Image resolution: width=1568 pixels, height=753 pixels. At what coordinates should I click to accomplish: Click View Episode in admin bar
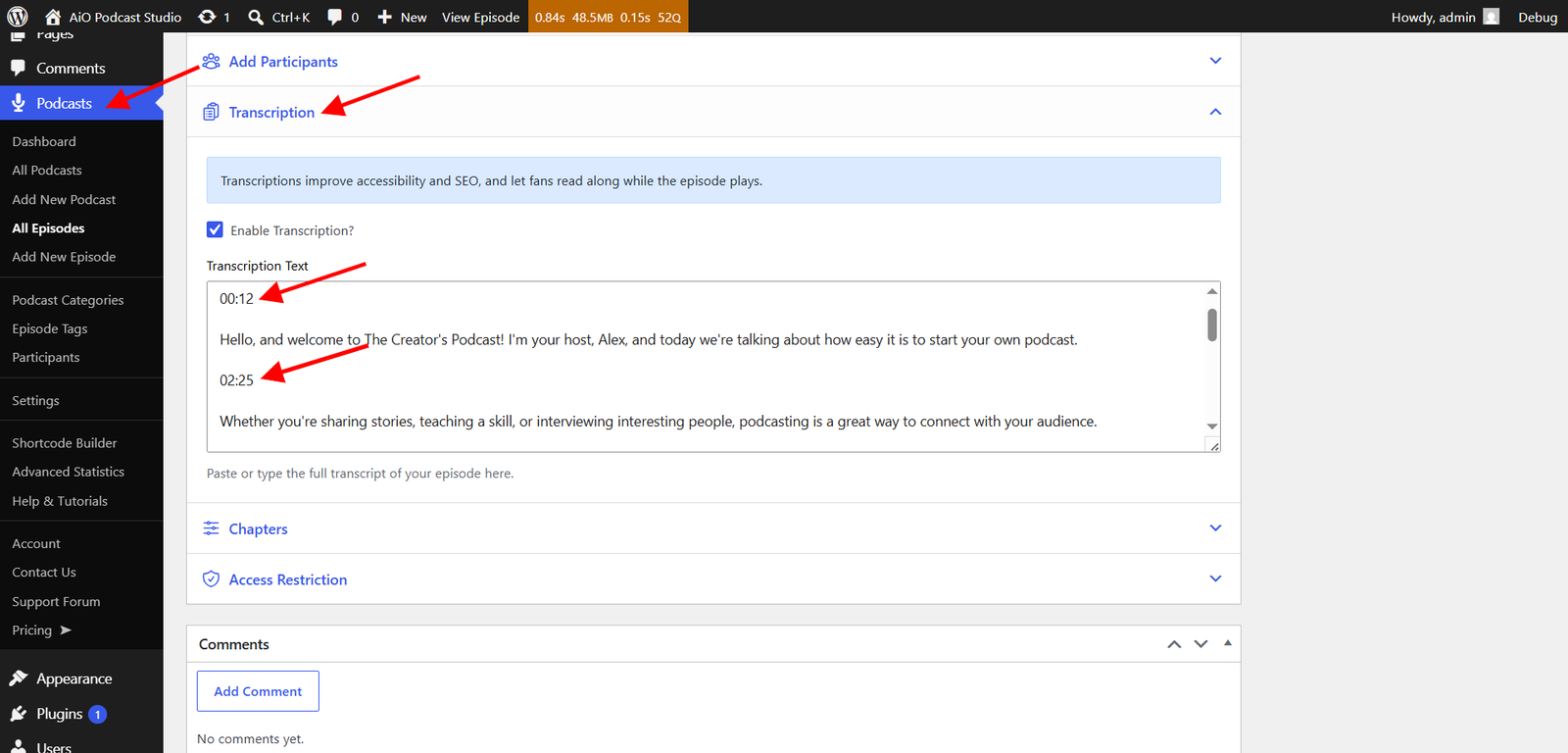tap(481, 17)
